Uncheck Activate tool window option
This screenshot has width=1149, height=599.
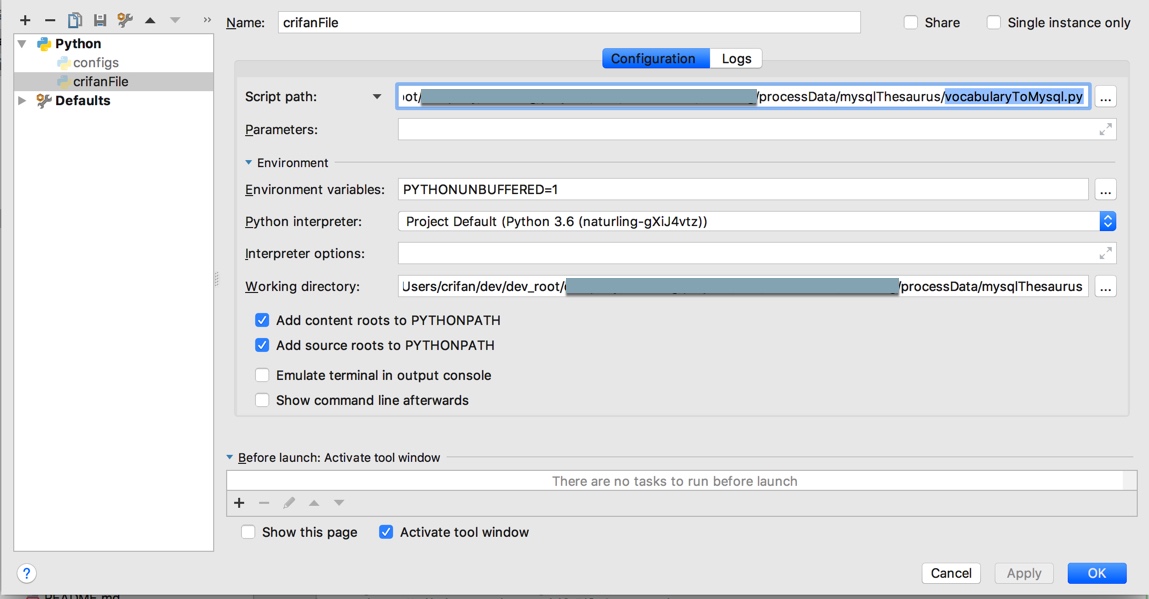click(x=386, y=532)
